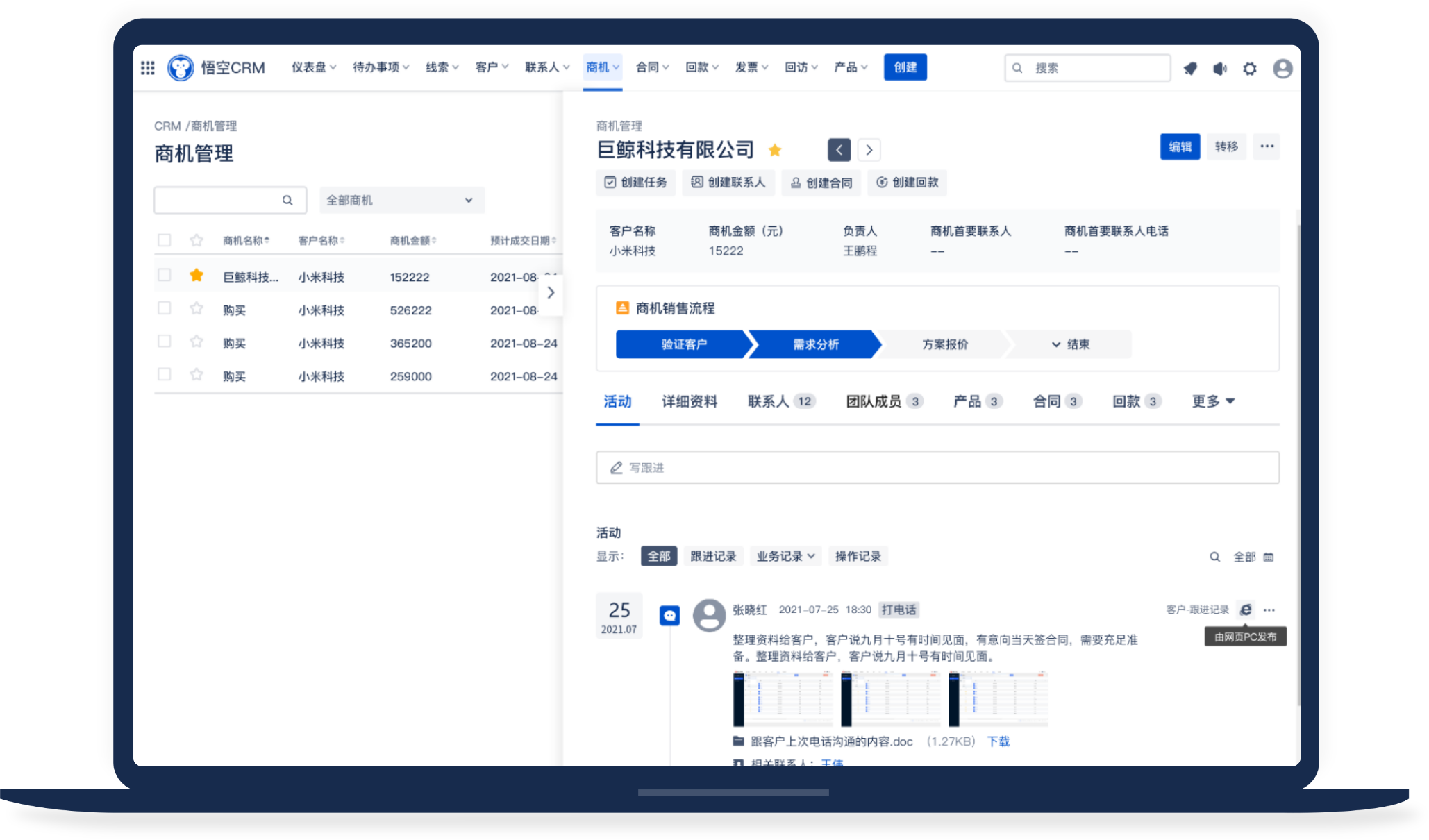This screenshot has width=1429, height=840.
Task: Click the user avatar profile icon
Action: [x=1282, y=68]
